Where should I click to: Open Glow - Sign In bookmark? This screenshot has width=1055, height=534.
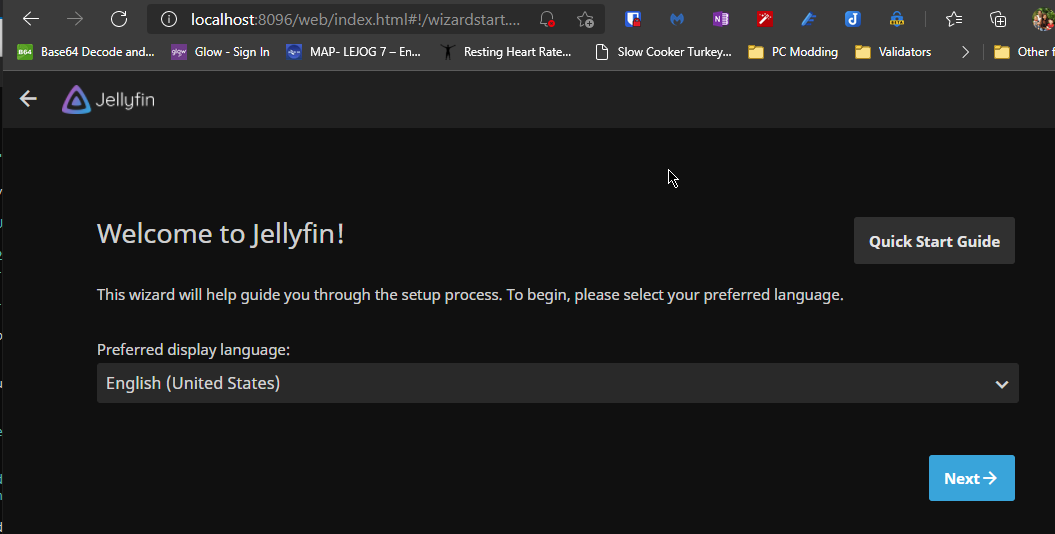tap(221, 52)
